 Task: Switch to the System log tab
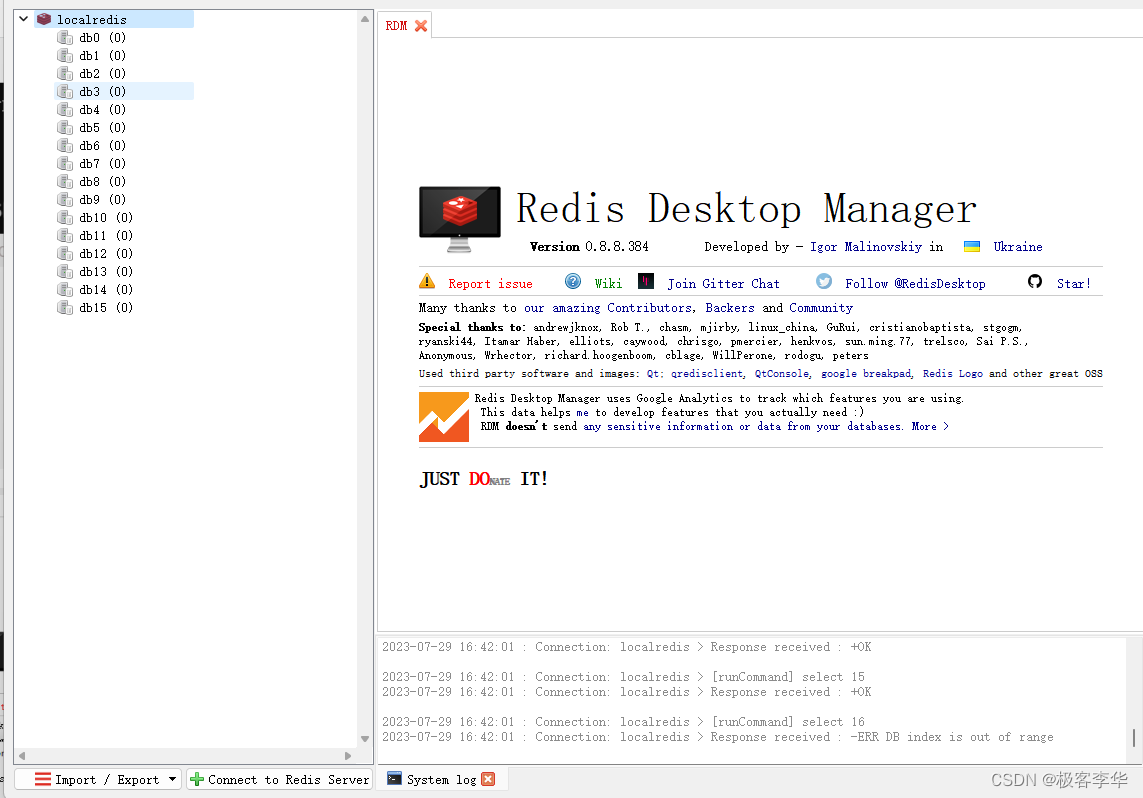pos(441,779)
